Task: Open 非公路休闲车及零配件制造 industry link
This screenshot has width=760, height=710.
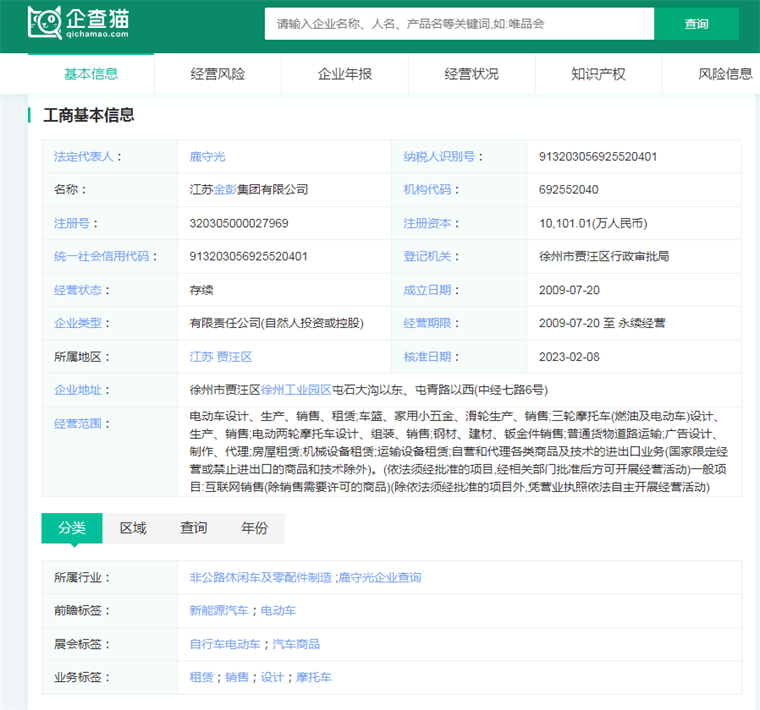Action: coord(260,578)
